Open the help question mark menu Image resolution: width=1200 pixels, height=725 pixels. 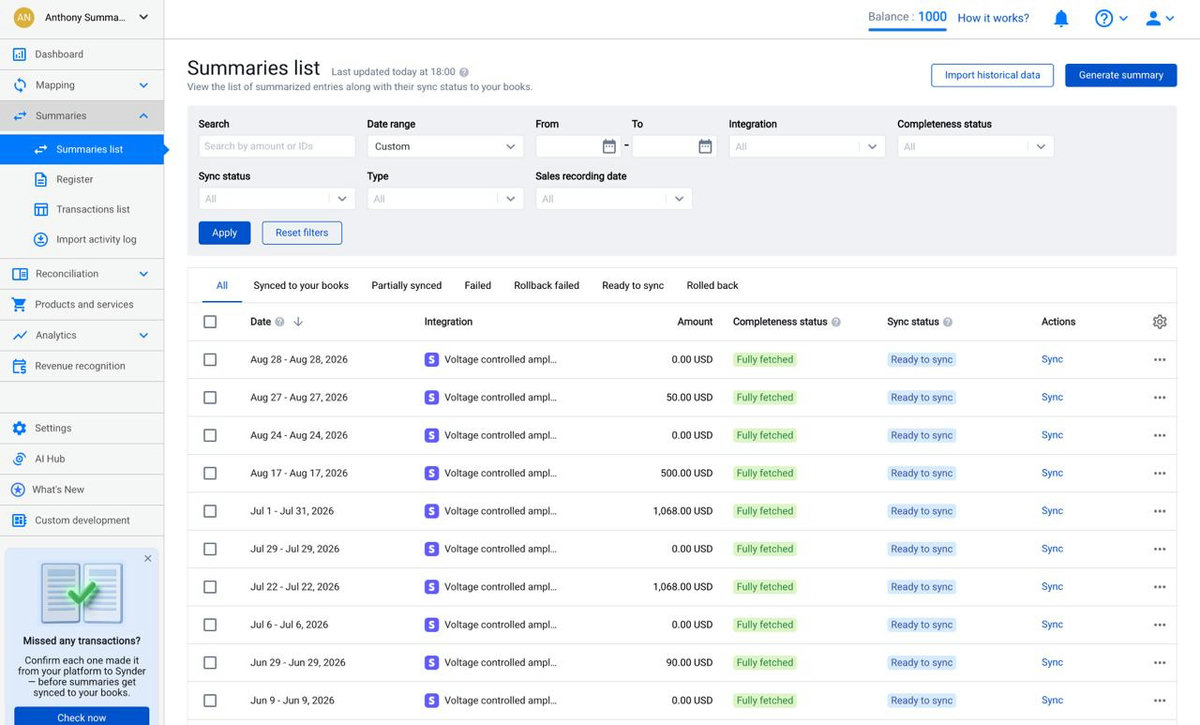1111,18
